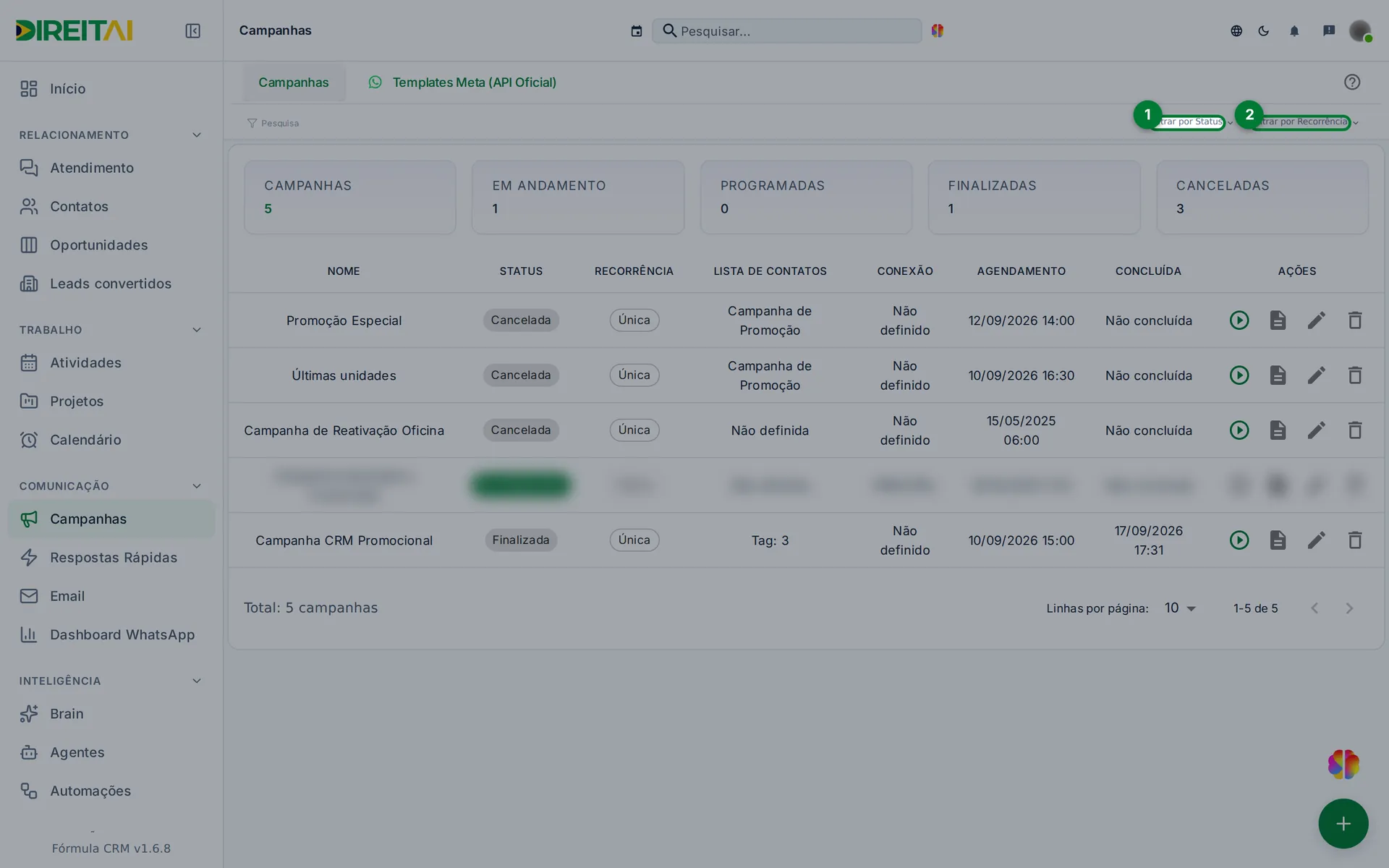
Task: Open Filtrar por Status dropdown
Action: (1190, 122)
